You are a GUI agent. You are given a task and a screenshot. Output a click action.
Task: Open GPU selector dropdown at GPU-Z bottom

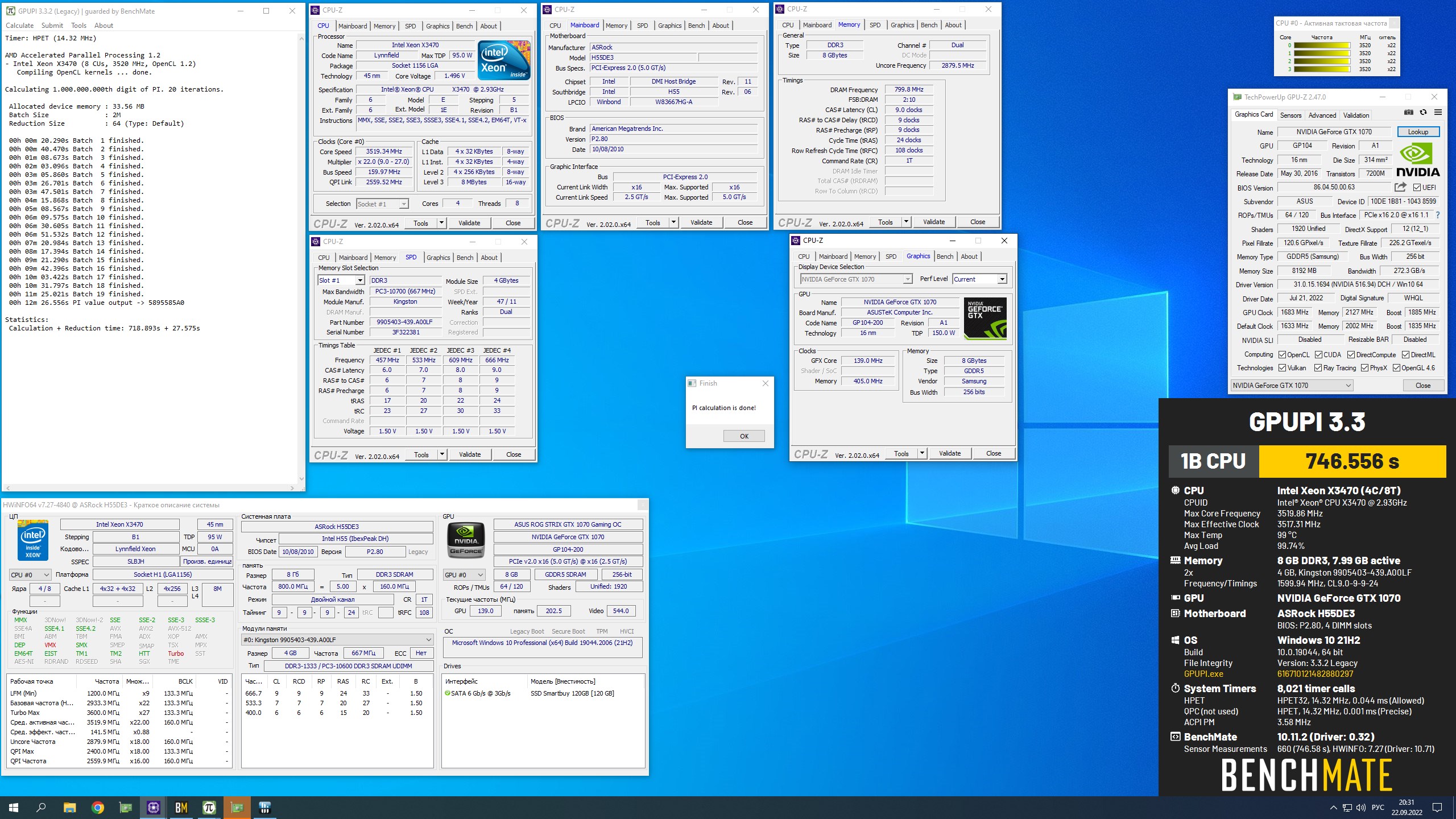pyautogui.click(x=1292, y=386)
